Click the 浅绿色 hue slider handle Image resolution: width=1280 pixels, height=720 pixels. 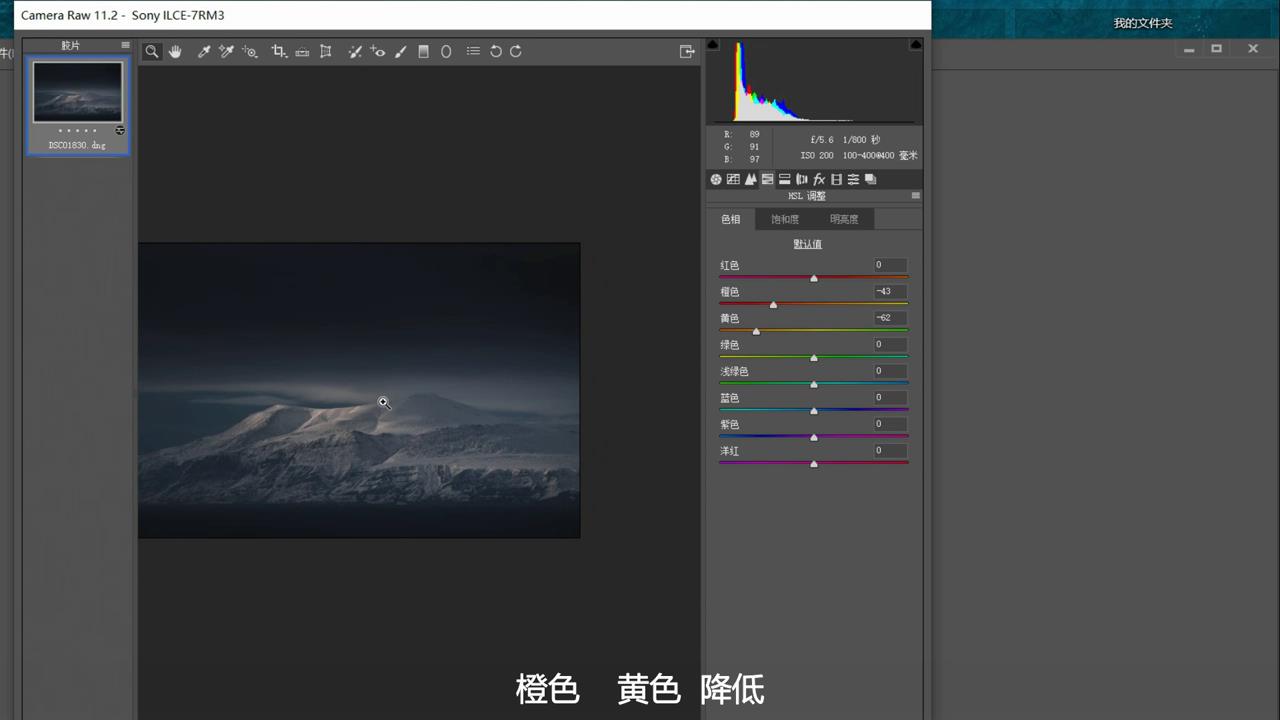click(x=814, y=384)
